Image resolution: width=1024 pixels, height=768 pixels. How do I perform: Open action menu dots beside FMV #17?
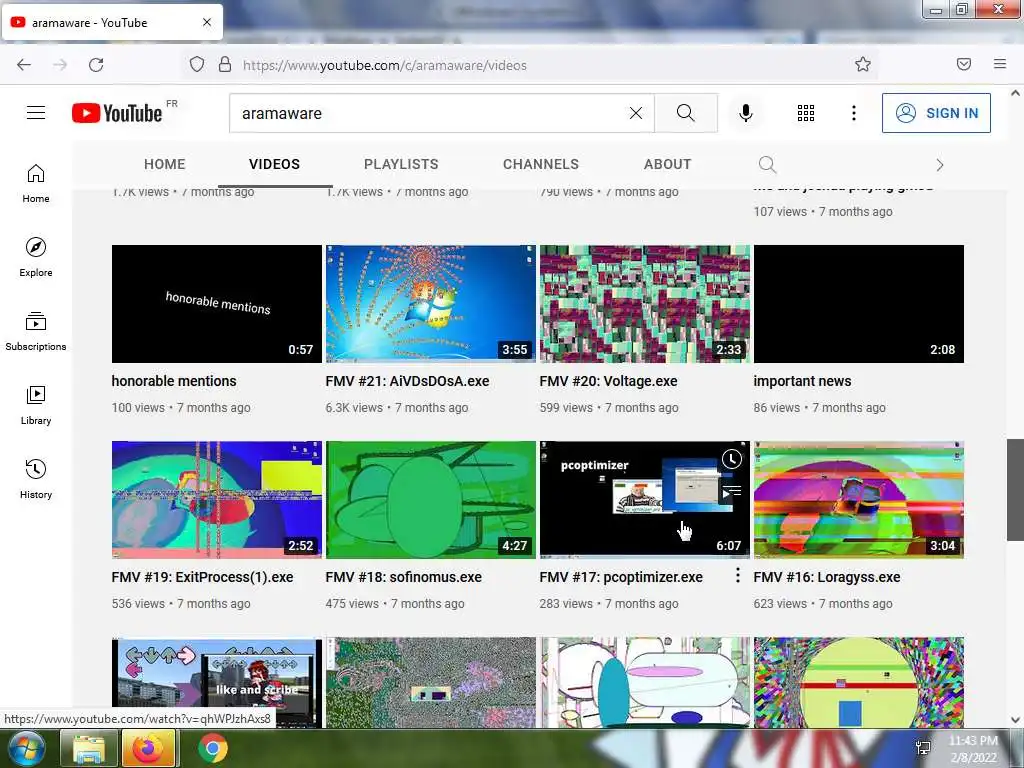click(x=737, y=575)
